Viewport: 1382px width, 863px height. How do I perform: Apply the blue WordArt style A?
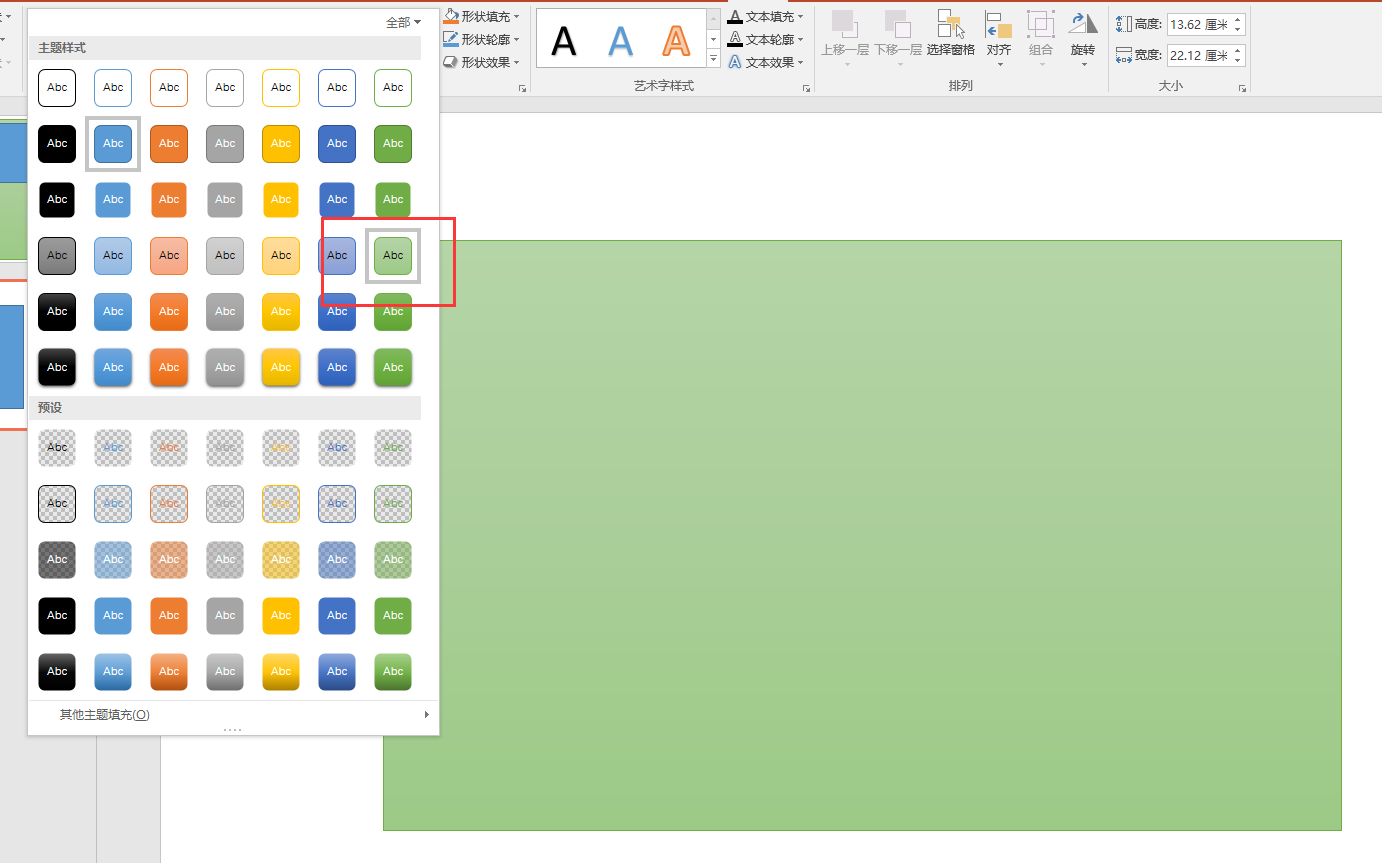[621, 40]
